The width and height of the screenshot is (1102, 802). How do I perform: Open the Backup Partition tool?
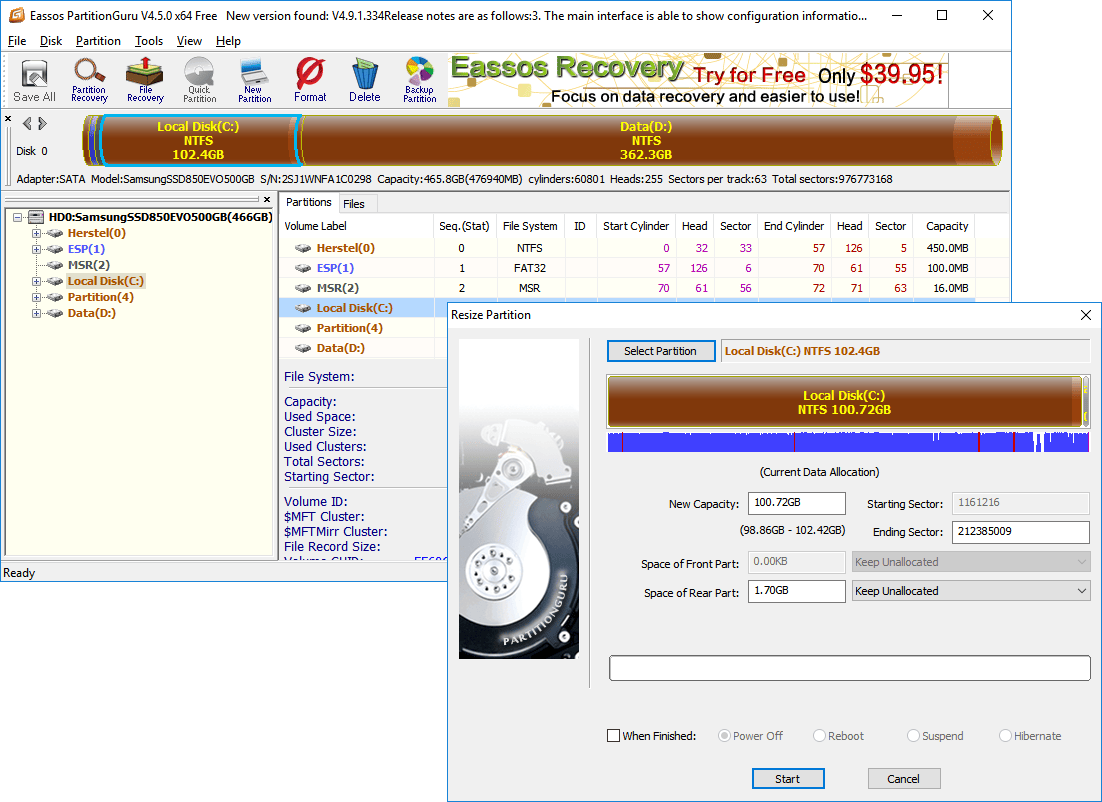(x=420, y=80)
